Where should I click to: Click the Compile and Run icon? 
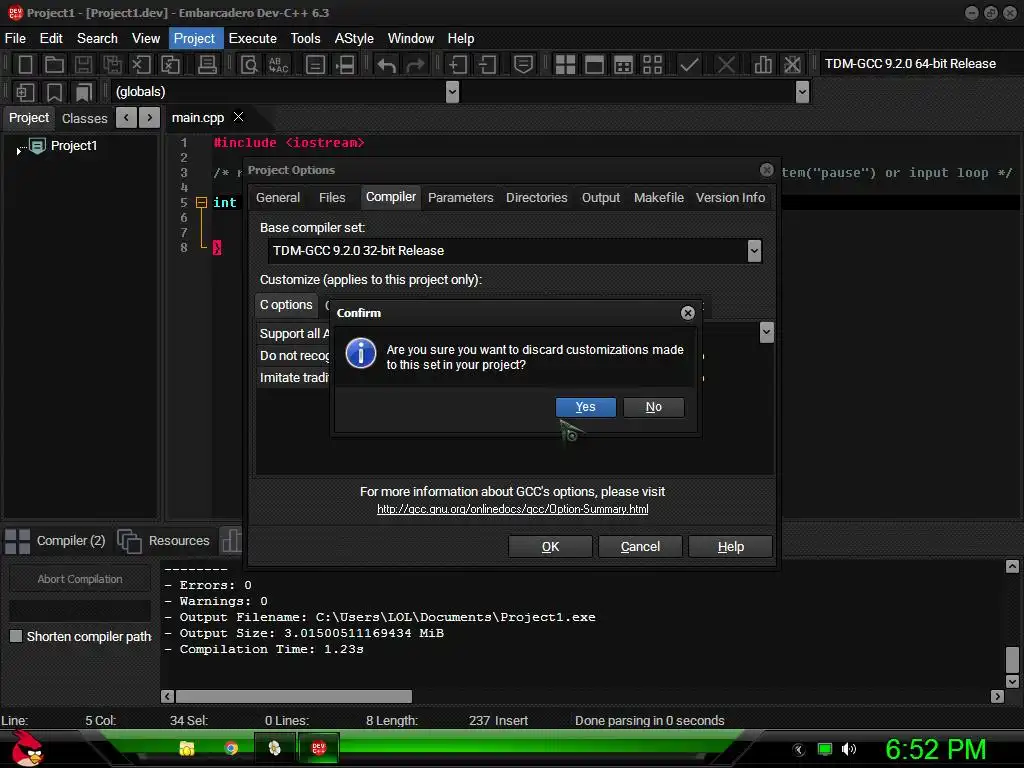pos(623,64)
